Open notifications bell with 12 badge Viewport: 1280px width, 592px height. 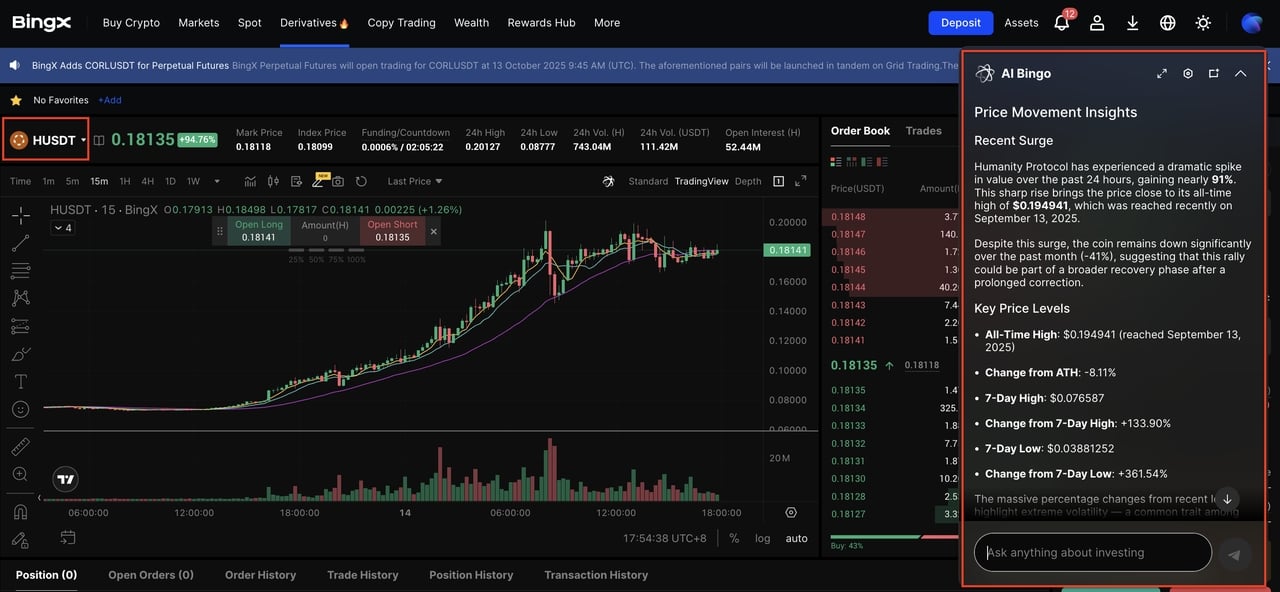tap(1062, 22)
